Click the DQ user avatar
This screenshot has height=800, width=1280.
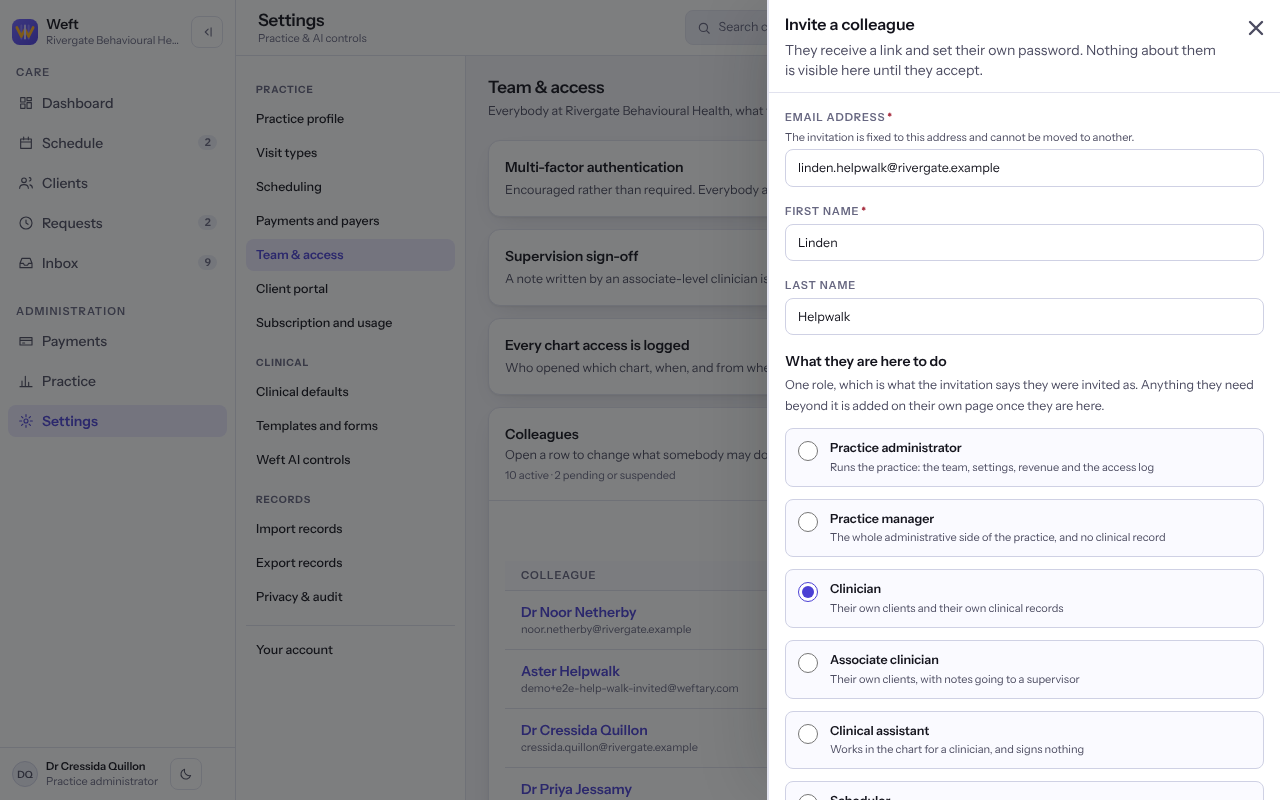[25, 774]
